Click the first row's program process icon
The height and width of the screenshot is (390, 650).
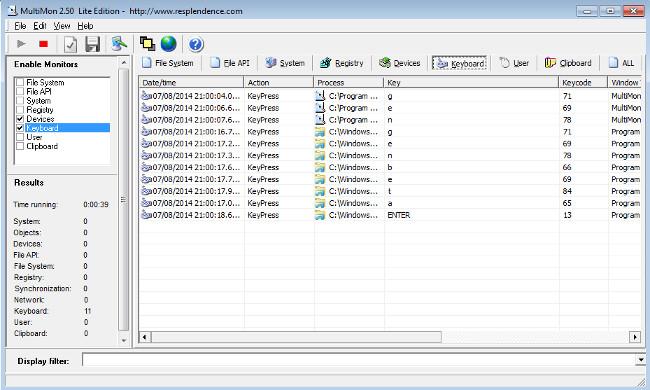320,96
